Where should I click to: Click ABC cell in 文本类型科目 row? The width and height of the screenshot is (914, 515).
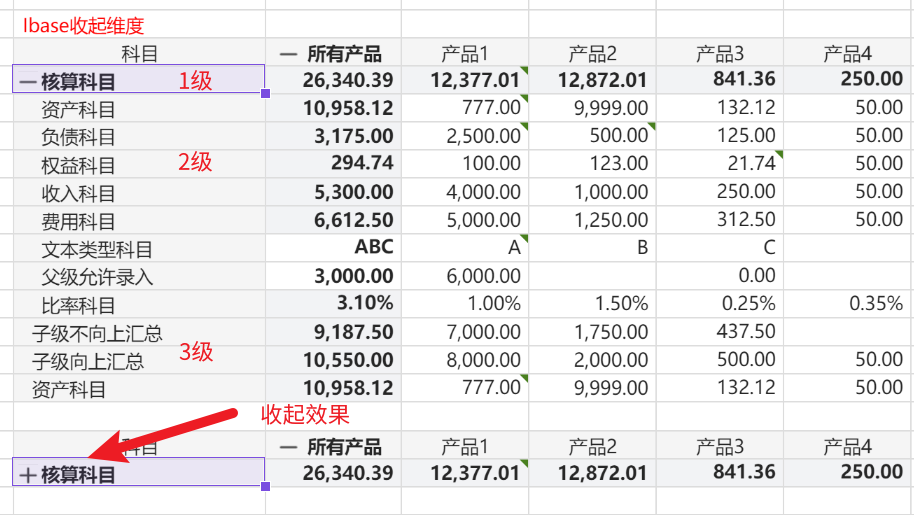pyautogui.click(x=374, y=247)
